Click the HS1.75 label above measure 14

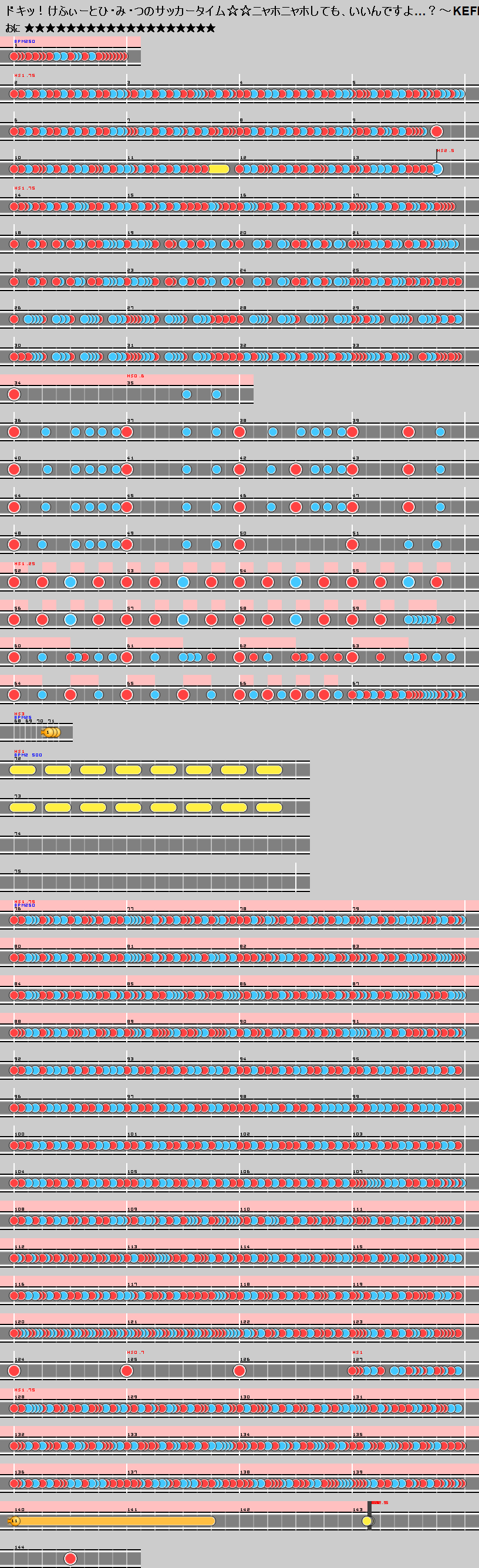click(25, 188)
